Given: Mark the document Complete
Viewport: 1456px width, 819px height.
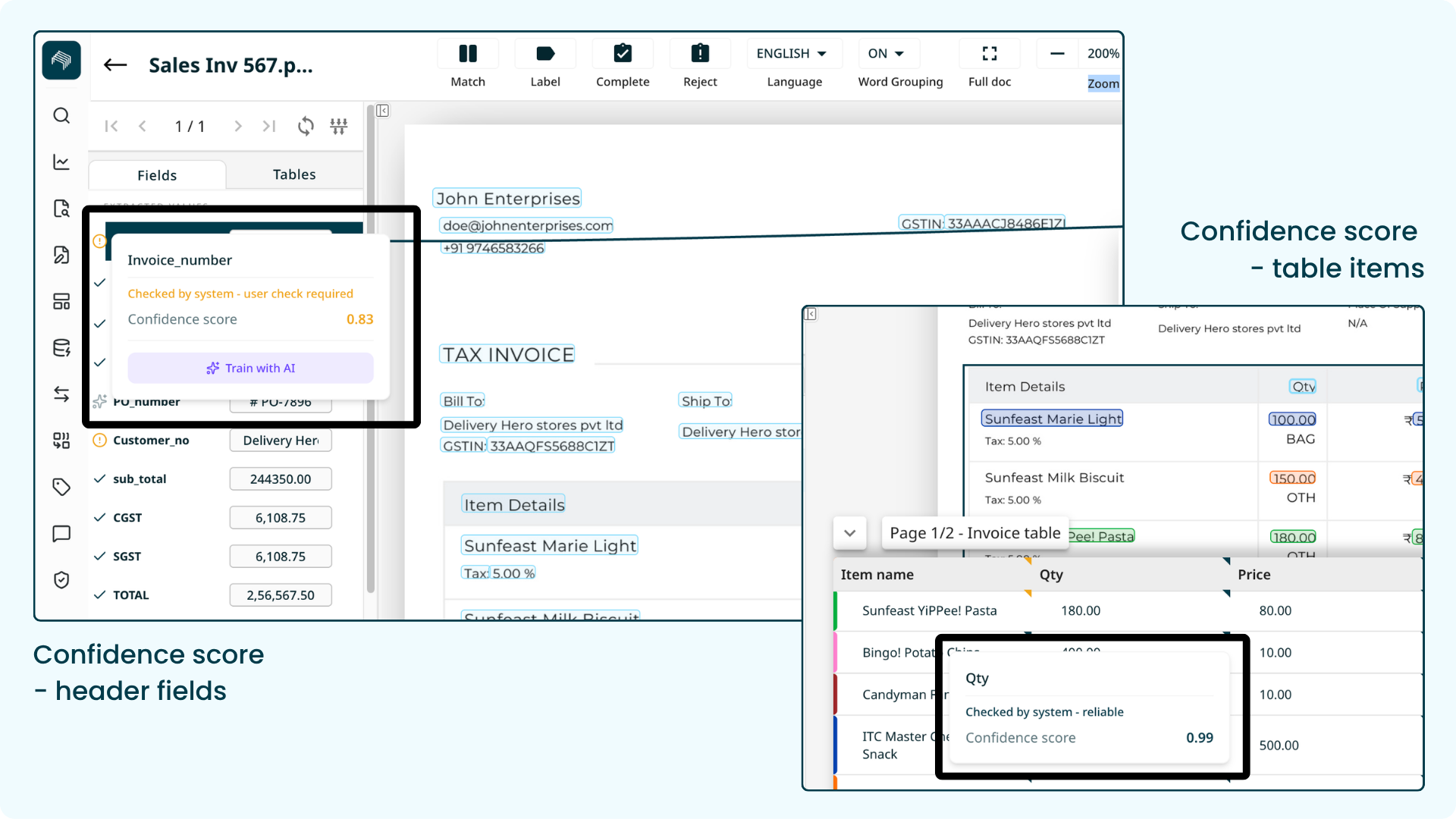Looking at the screenshot, I should (623, 53).
